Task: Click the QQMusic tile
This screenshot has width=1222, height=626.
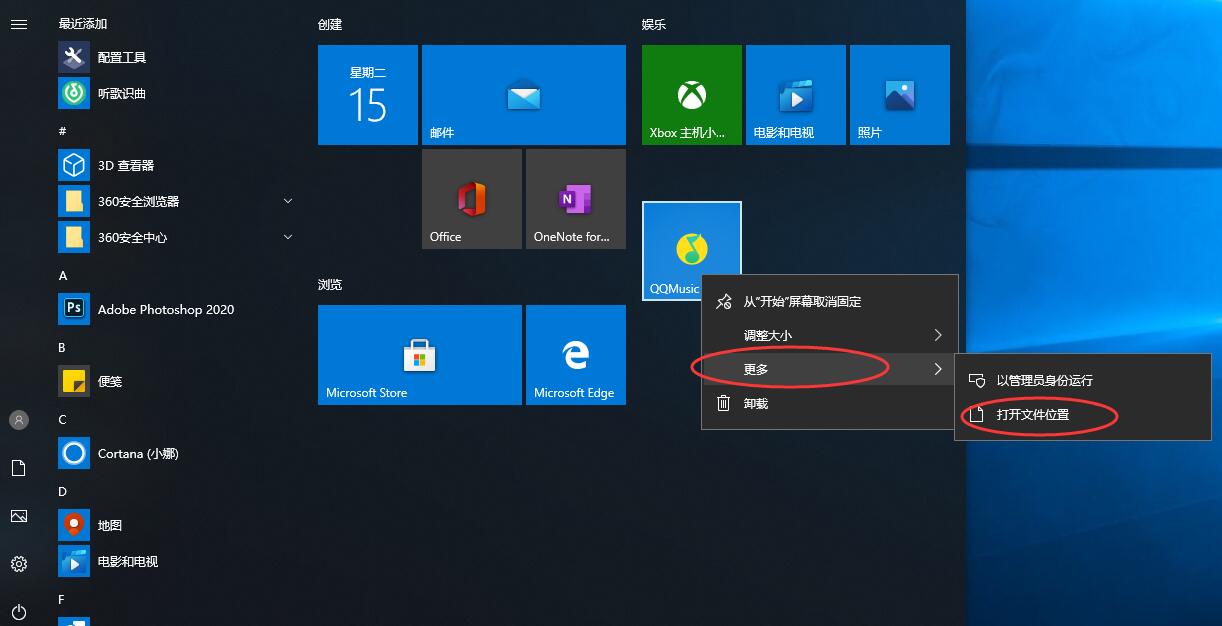Action: coord(692,251)
